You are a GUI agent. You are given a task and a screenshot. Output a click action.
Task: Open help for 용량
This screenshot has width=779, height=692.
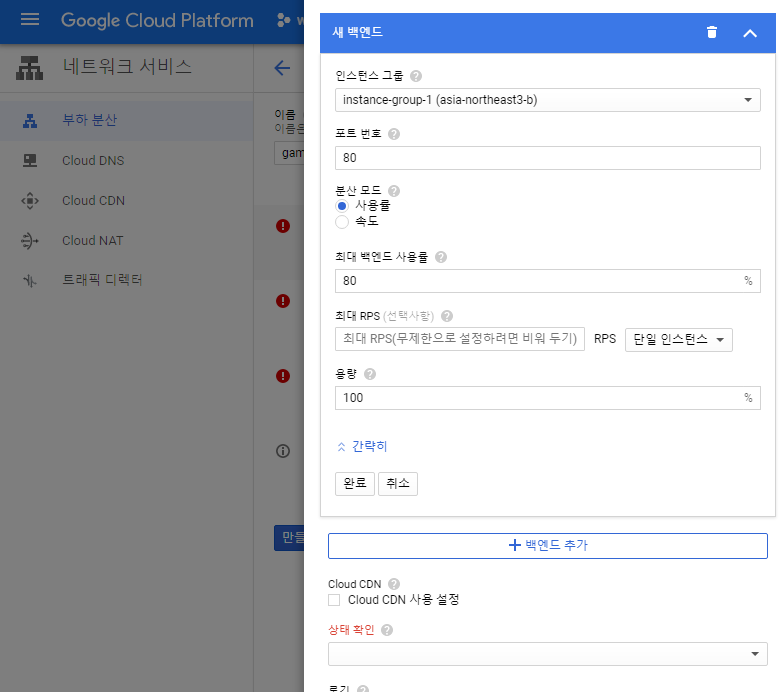[x=370, y=374]
